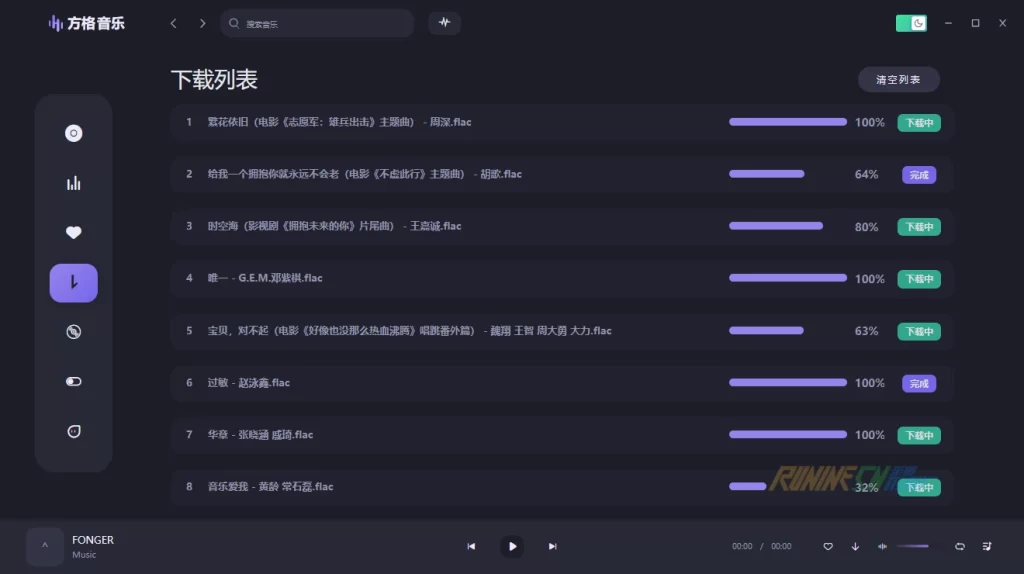This screenshot has height=574, width=1024.
Task: Like the current song with player heart
Action: (x=828, y=546)
